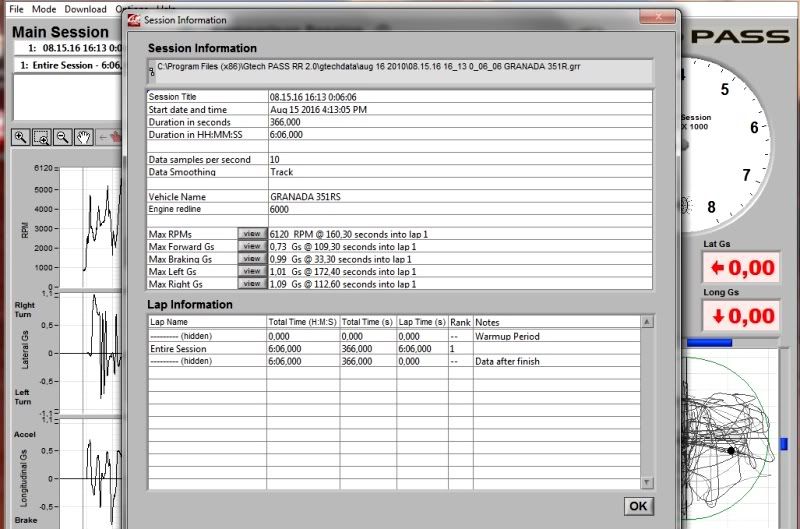View the Max Left Gs point
Screen dimensions: 800x529
[x=252, y=272]
